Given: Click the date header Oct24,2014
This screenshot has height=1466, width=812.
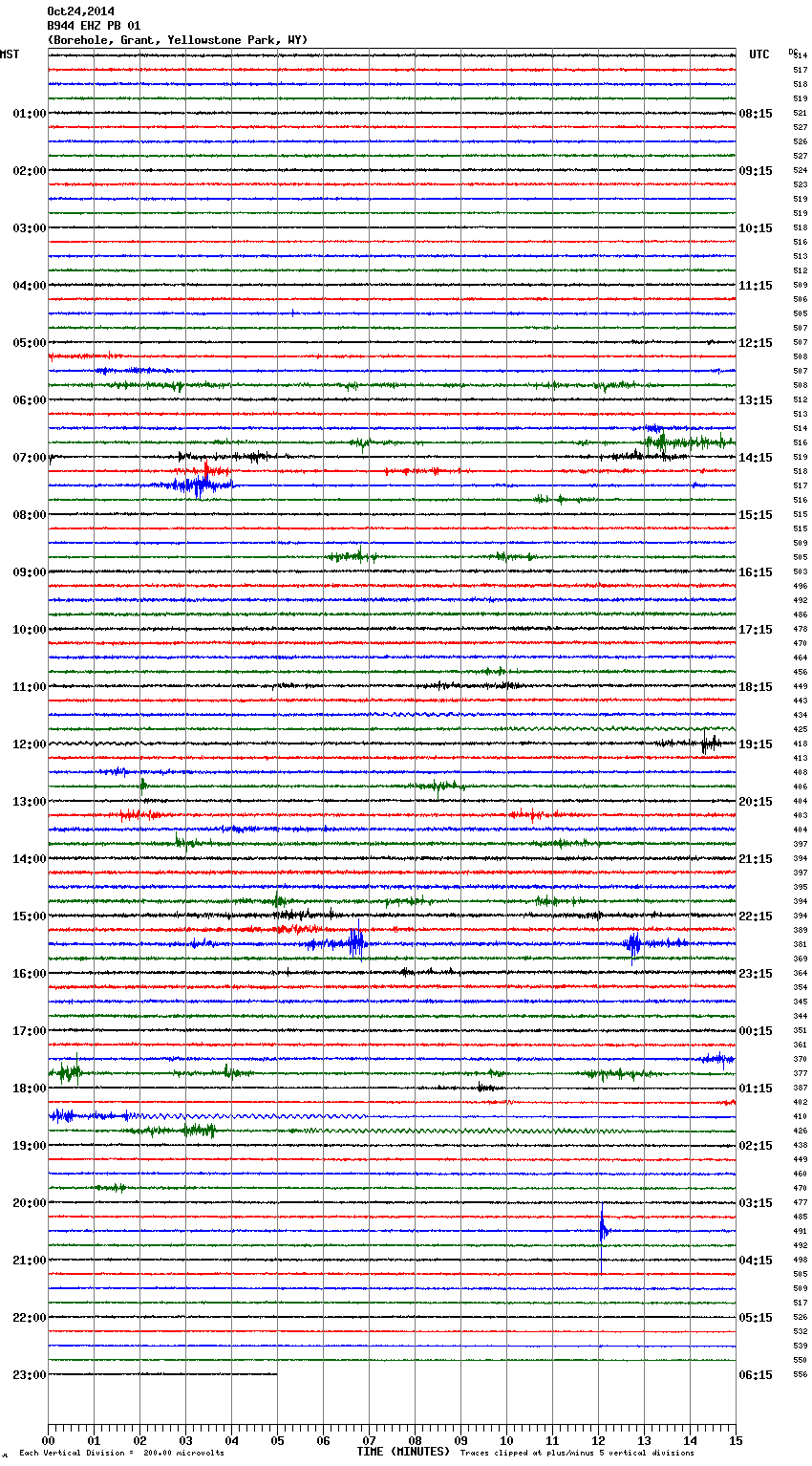Looking at the screenshot, I should (x=80, y=11).
